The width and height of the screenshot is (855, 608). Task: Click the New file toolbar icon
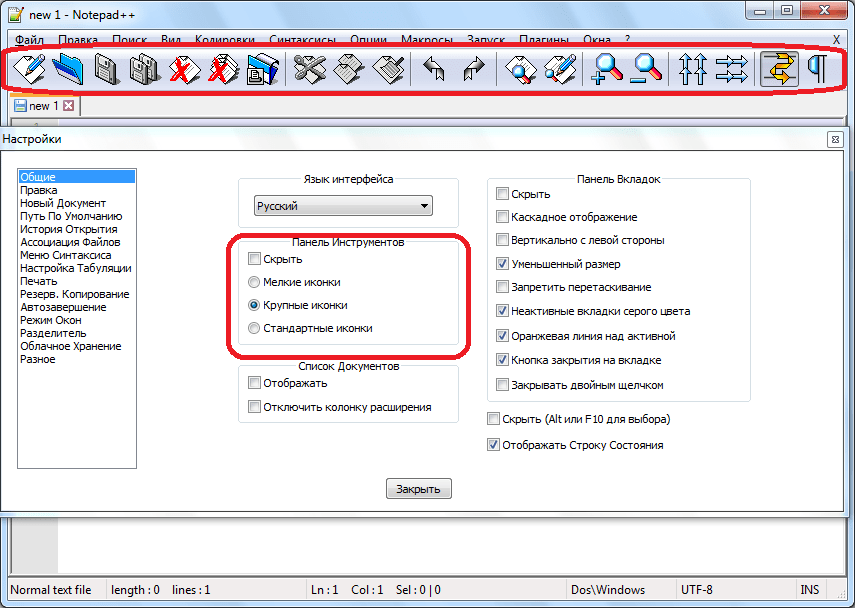point(28,69)
